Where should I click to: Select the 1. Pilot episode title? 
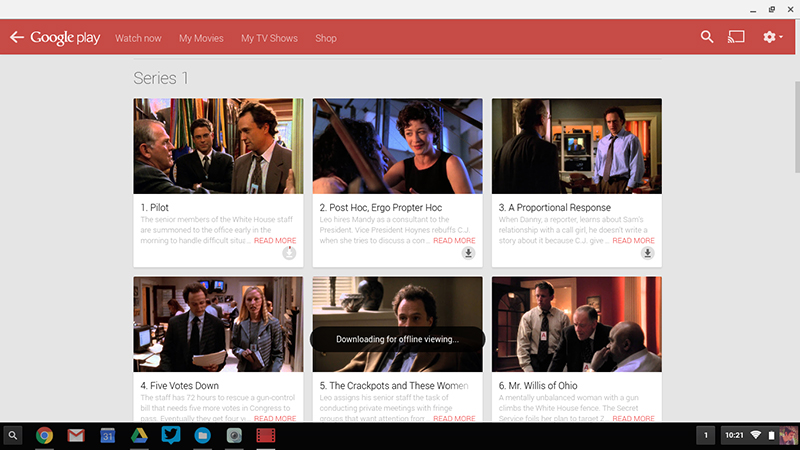point(155,208)
